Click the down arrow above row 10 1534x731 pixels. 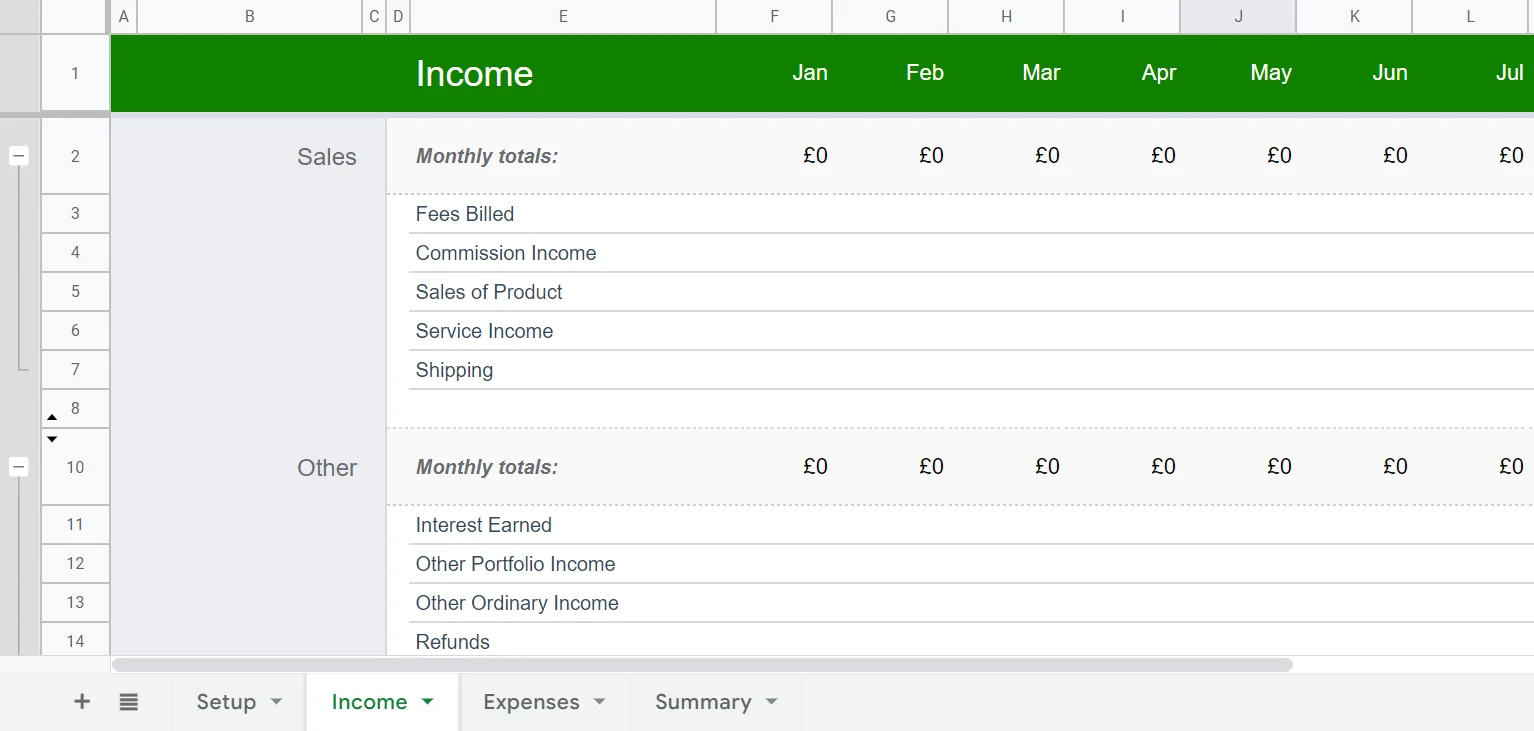coord(52,438)
